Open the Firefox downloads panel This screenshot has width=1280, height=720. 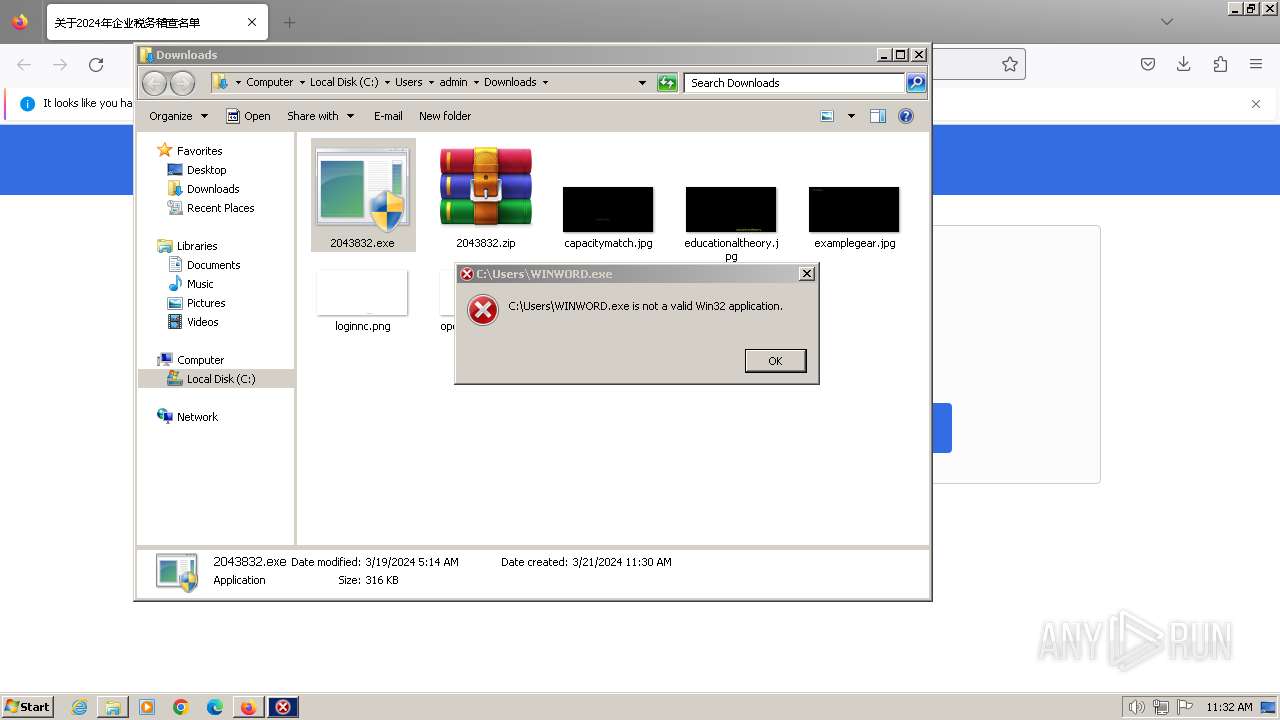tap(1184, 64)
